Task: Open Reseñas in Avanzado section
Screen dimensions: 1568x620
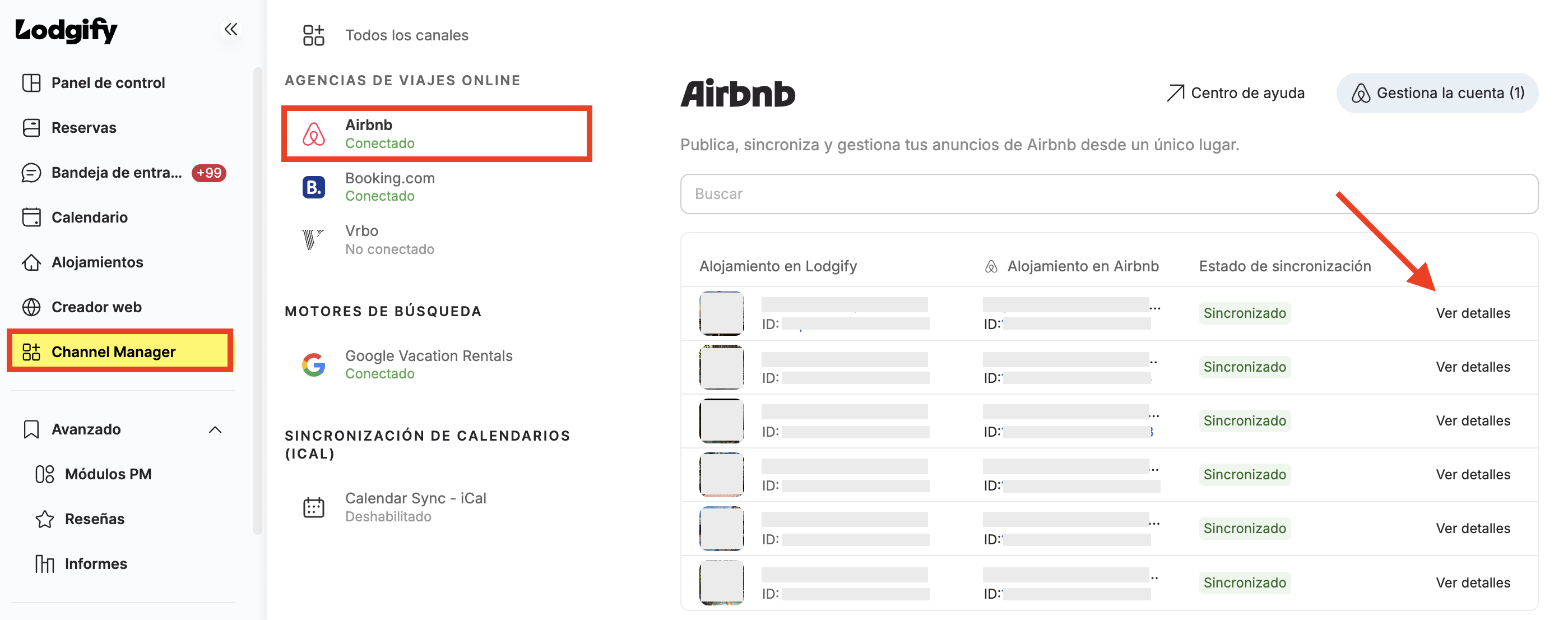Action: coord(94,519)
